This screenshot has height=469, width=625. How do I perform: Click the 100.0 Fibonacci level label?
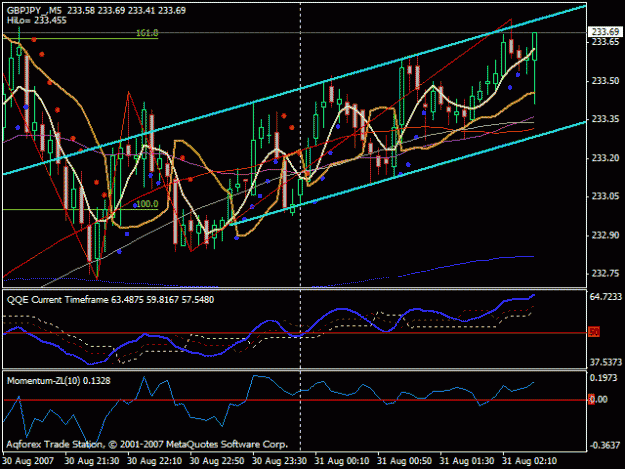(147, 204)
